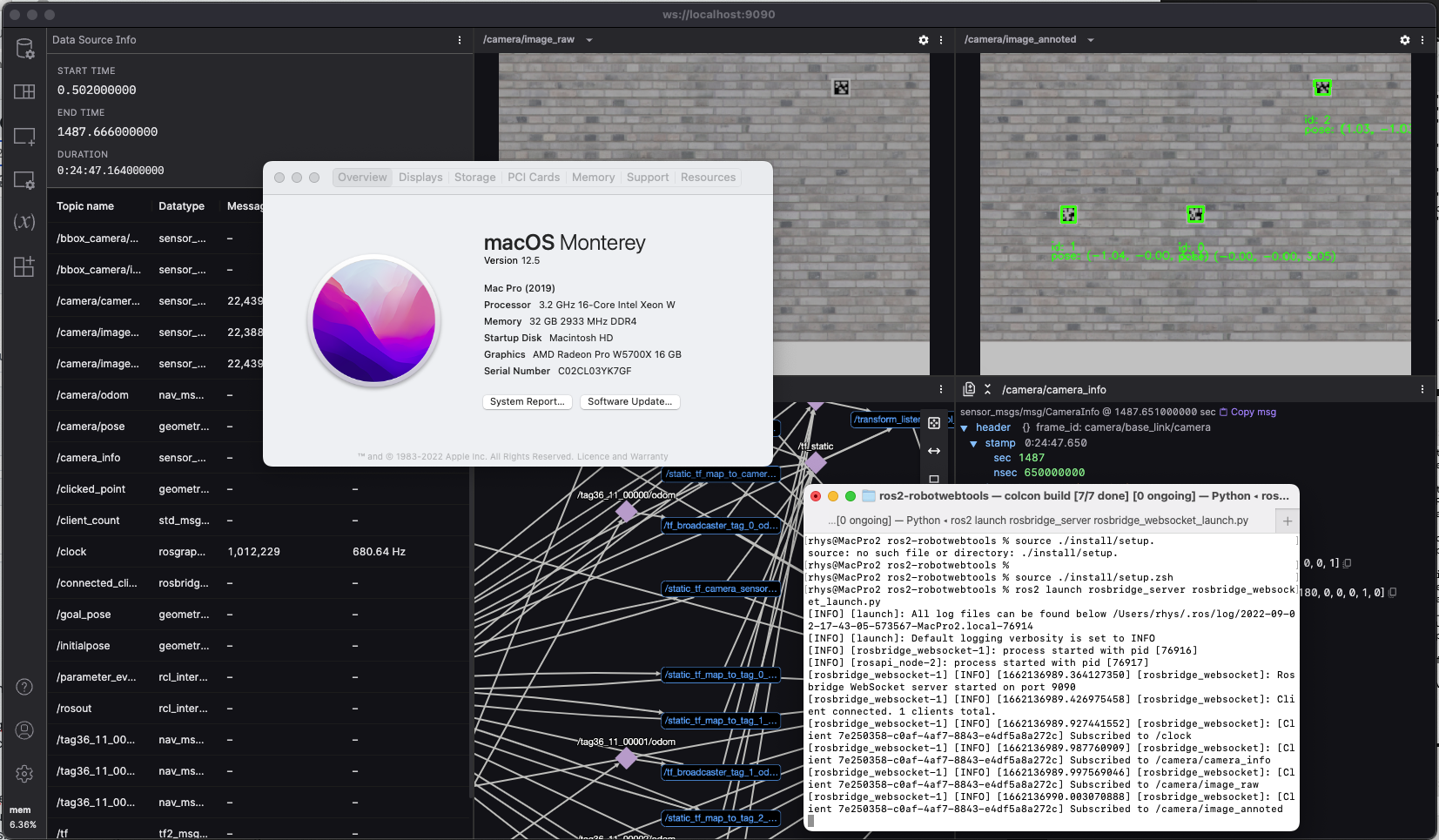1439x840 pixels.
Task: Open the /camera/image_annoted panel more-options menu
Action: pos(1422,40)
